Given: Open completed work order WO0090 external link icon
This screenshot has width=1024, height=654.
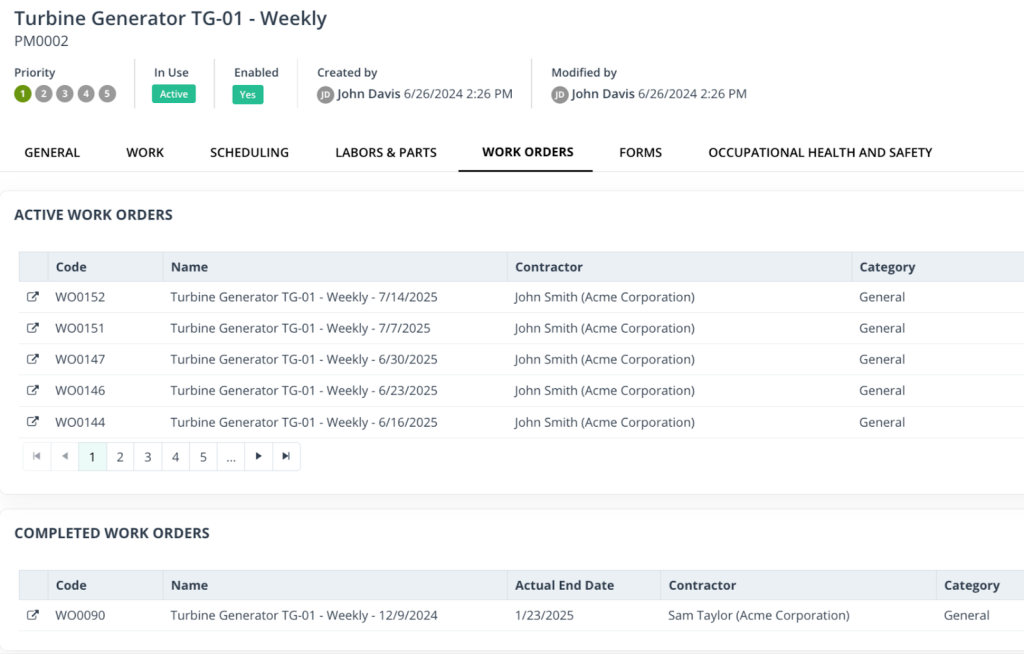Looking at the screenshot, I should (x=34, y=615).
